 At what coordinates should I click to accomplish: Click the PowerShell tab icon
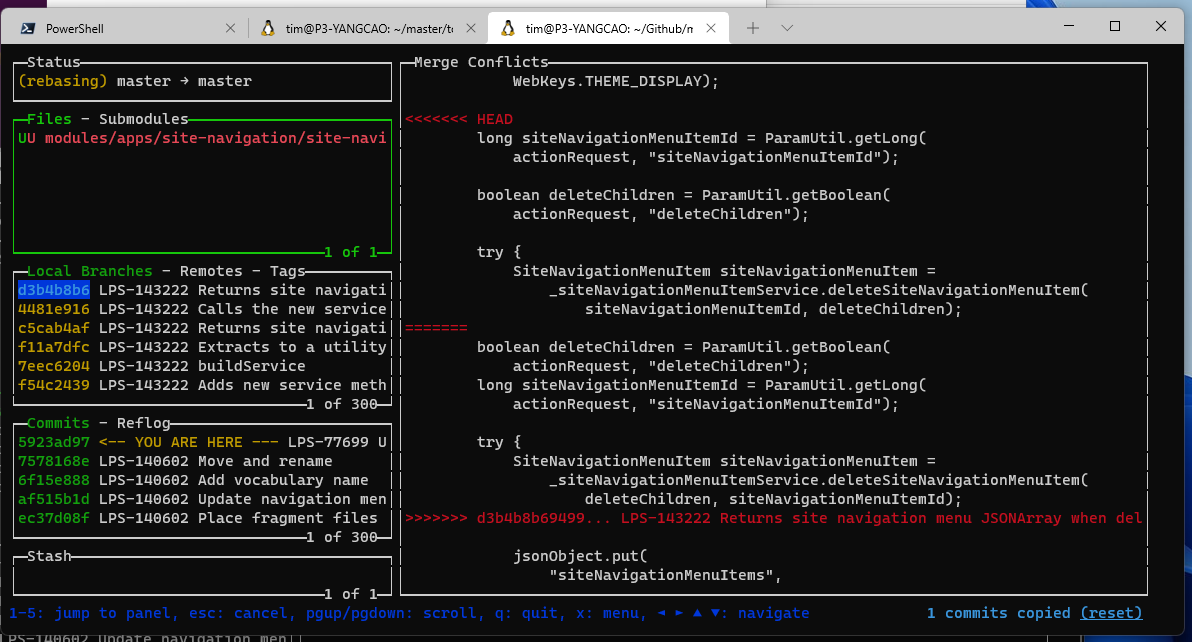pyautogui.click(x=27, y=28)
